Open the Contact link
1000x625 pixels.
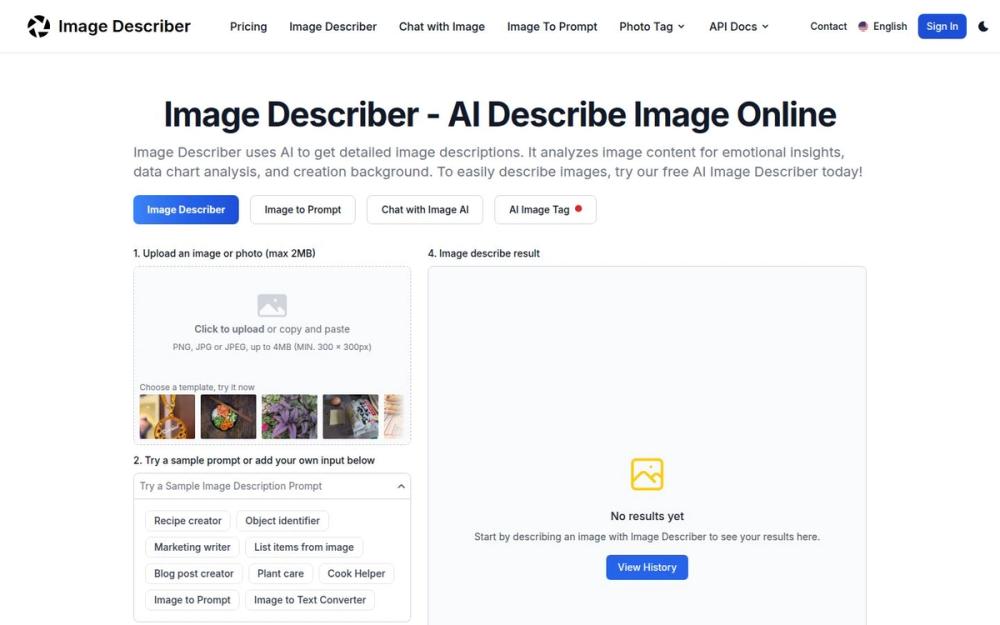pos(828,26)
